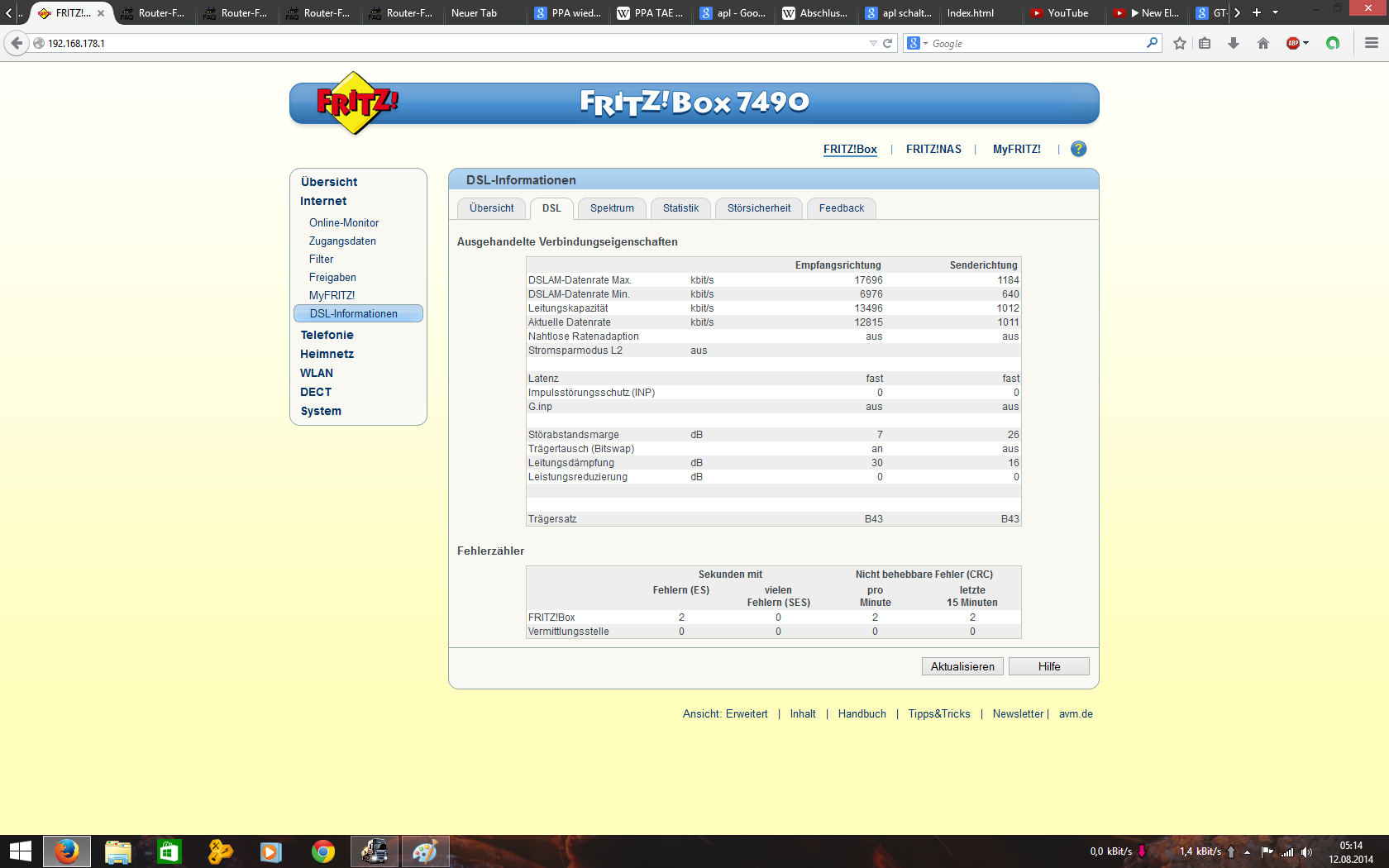Viewport: 1389px width, 868px height.
Task: Open the Windows Store taskbar icon
Action: pyautogui.click(x=169, y=851)
